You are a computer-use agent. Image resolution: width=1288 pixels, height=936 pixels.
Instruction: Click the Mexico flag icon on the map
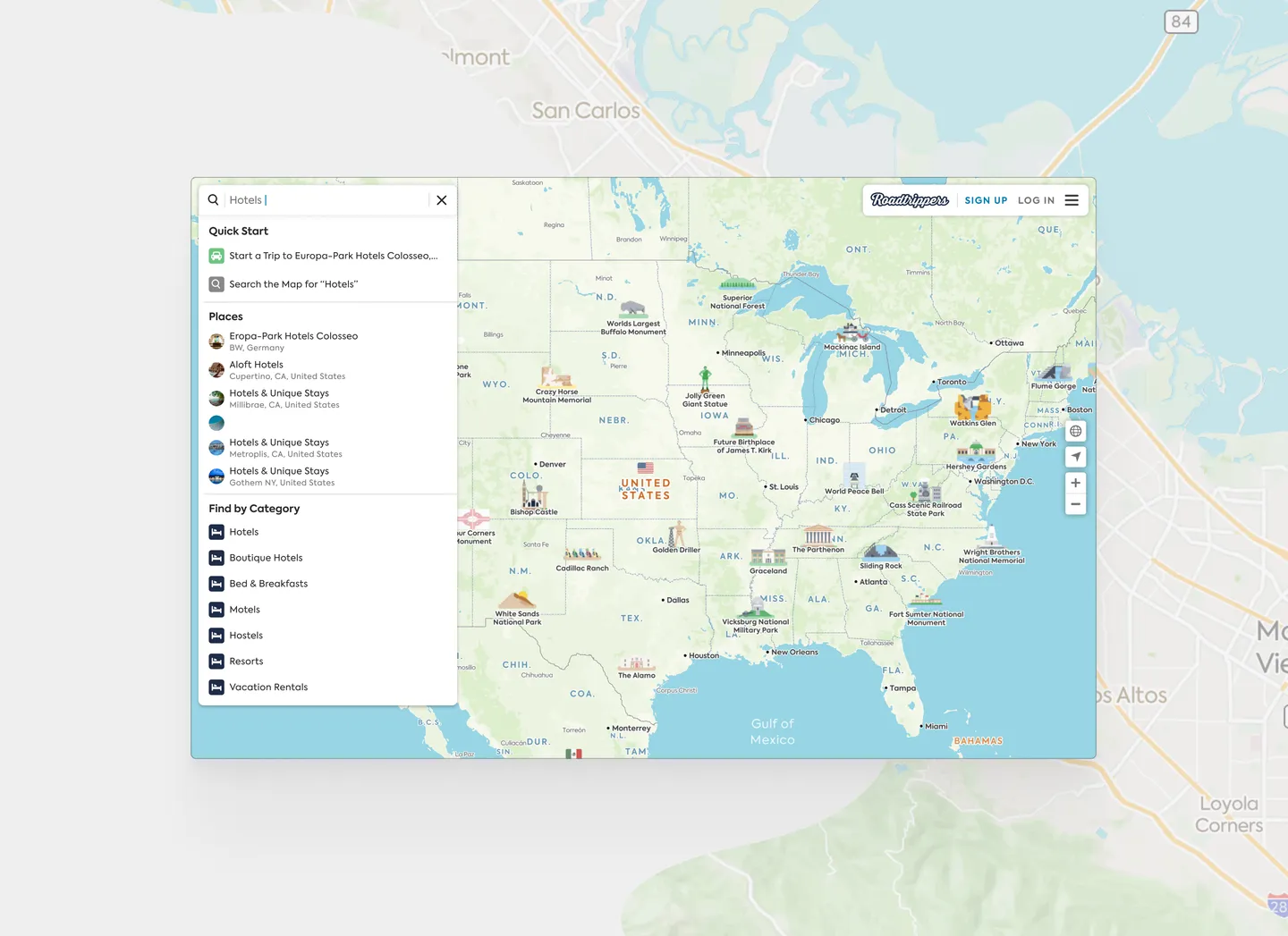573,754
